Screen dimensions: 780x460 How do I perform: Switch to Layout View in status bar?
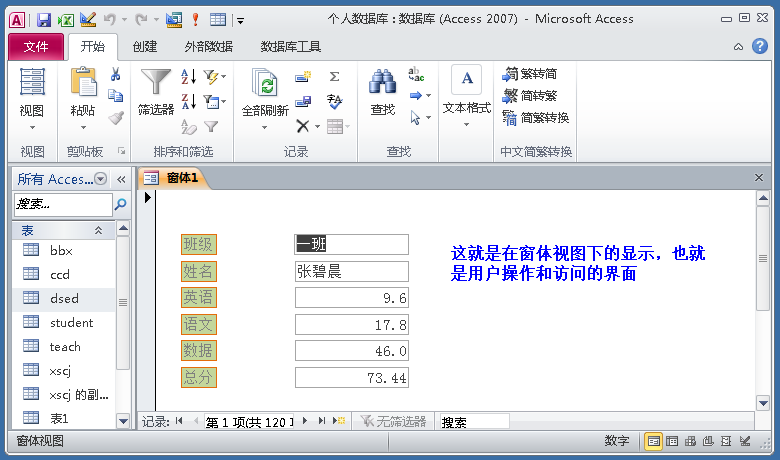726,441
